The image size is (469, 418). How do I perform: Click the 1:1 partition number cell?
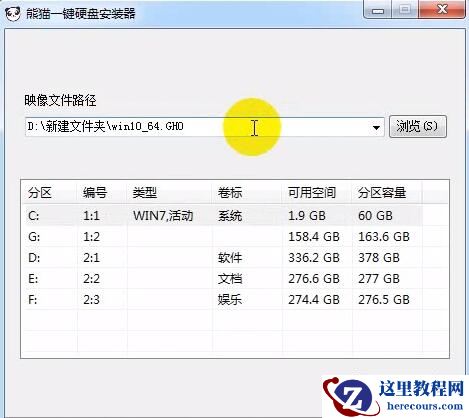pos(91,216)
